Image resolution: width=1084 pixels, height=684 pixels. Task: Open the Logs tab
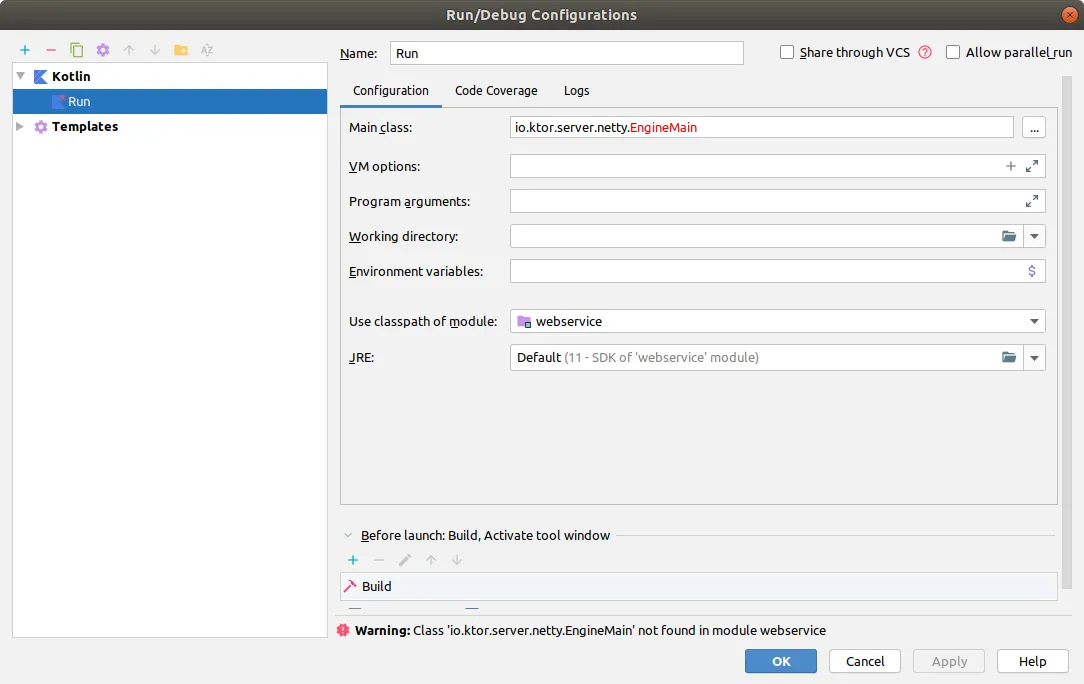[576, 91]
